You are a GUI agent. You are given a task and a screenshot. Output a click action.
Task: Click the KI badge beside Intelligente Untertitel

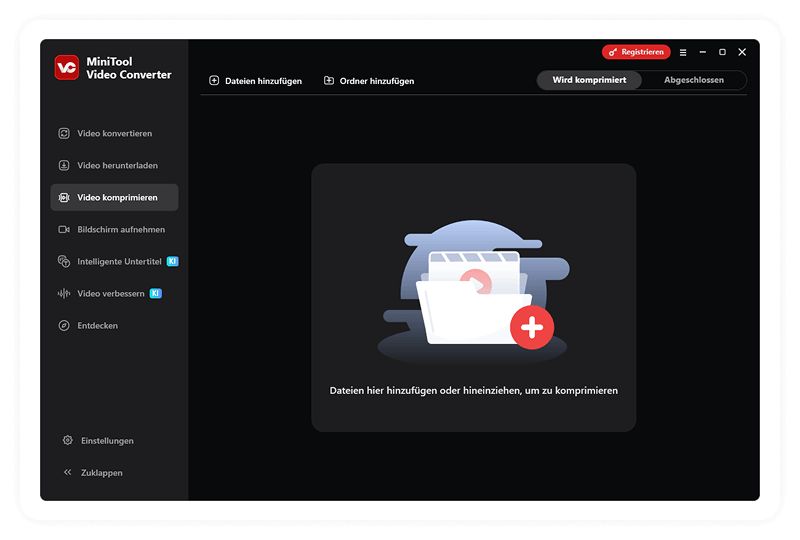click(x=172, y=261)
